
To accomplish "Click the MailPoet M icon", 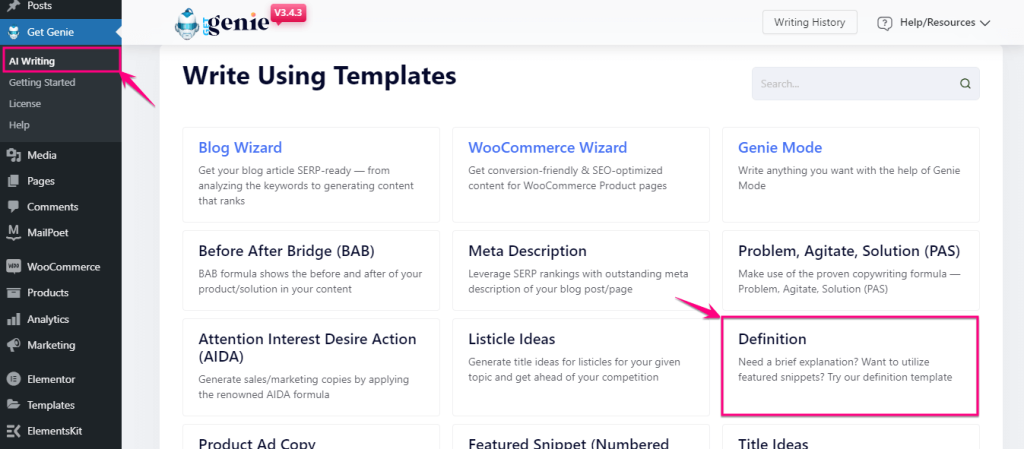I will click(x=13, y=232).
